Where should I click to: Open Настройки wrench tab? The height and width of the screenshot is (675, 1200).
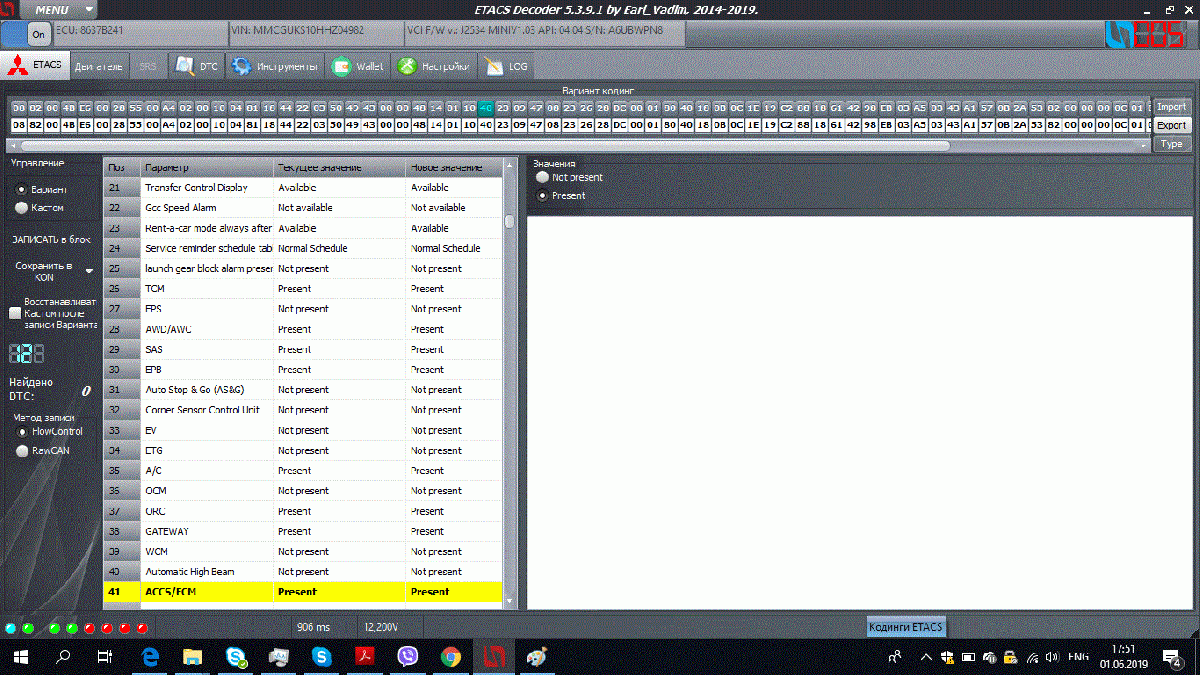[x=433, y=66]
